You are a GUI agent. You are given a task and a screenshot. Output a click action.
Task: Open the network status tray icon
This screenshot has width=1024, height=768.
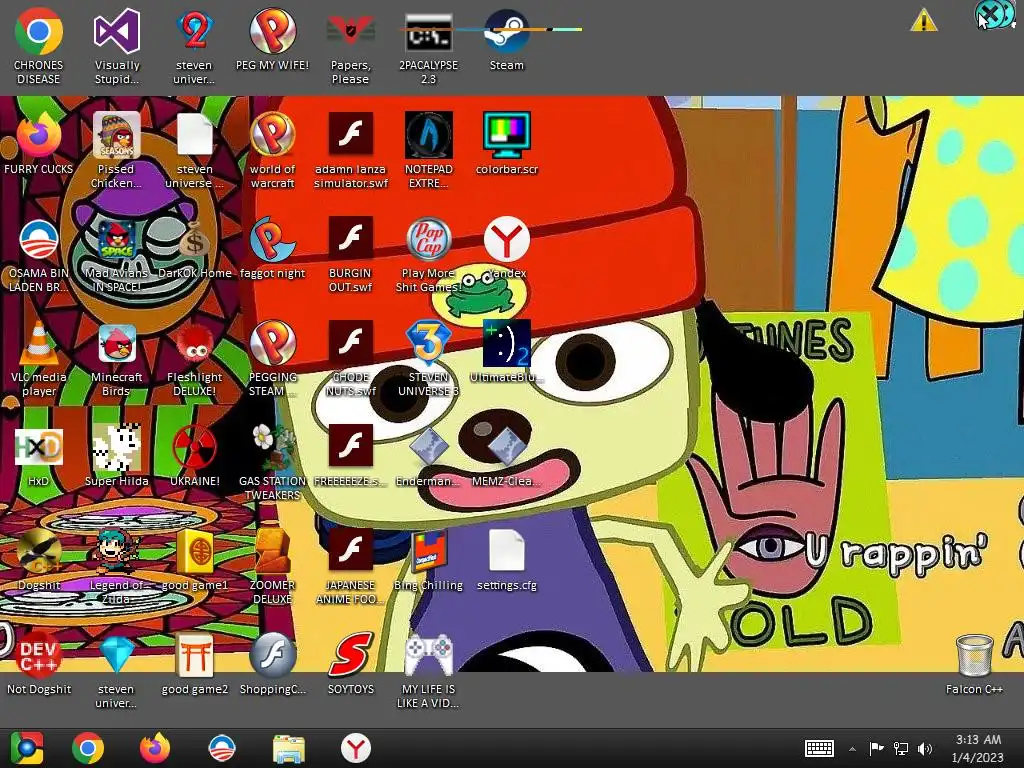[901, 748]
